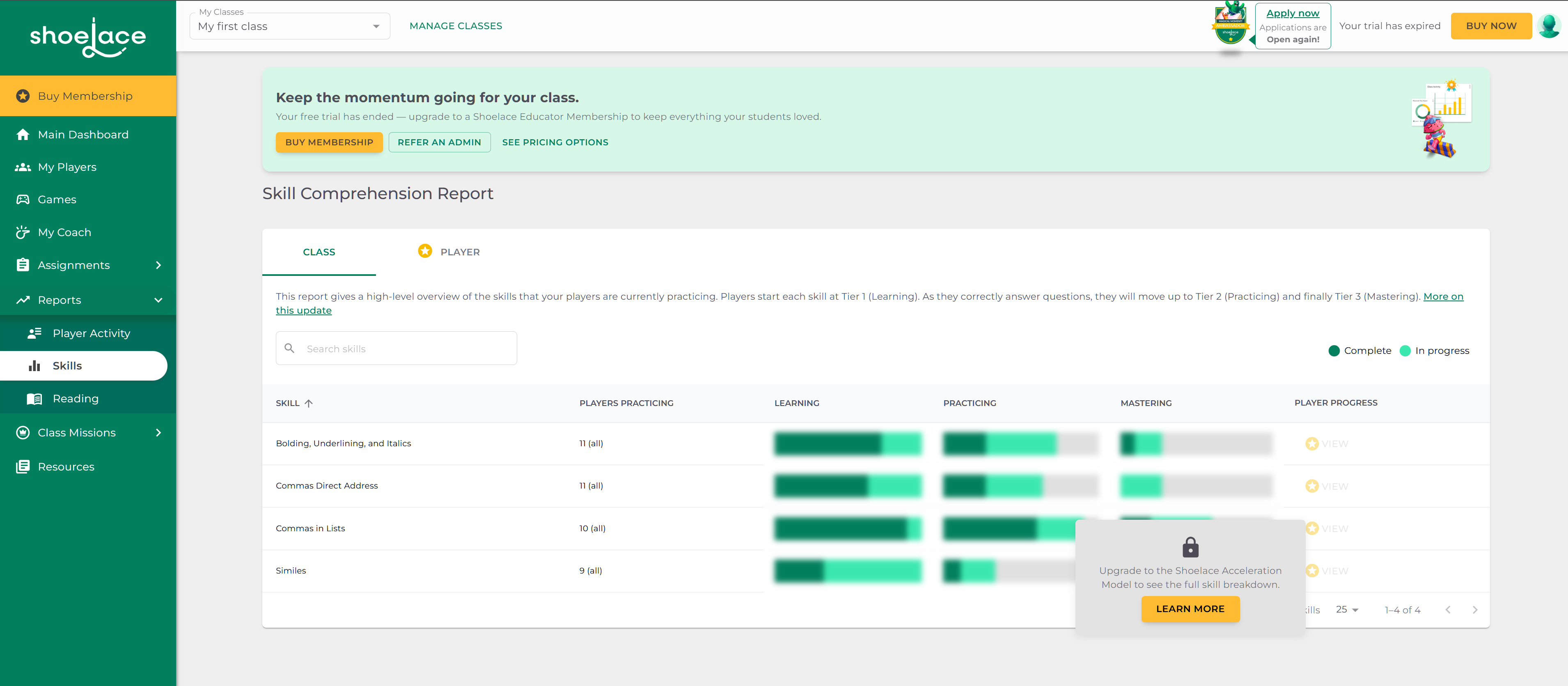Screen dimensions: 1568x686
Task: Open My Players group icon
Action: tap(23, 167)
